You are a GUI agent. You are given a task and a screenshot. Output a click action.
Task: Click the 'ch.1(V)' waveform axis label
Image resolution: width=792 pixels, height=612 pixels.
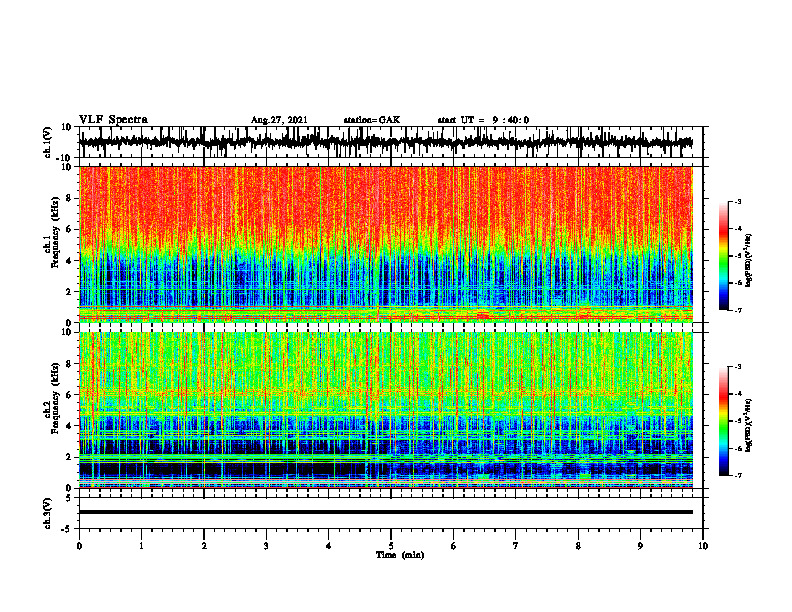point(48,142)
